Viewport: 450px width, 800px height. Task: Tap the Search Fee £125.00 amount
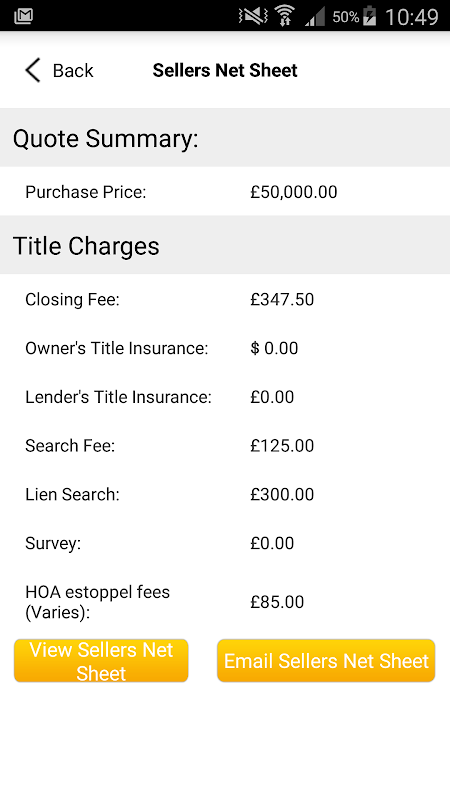[282, 446]
